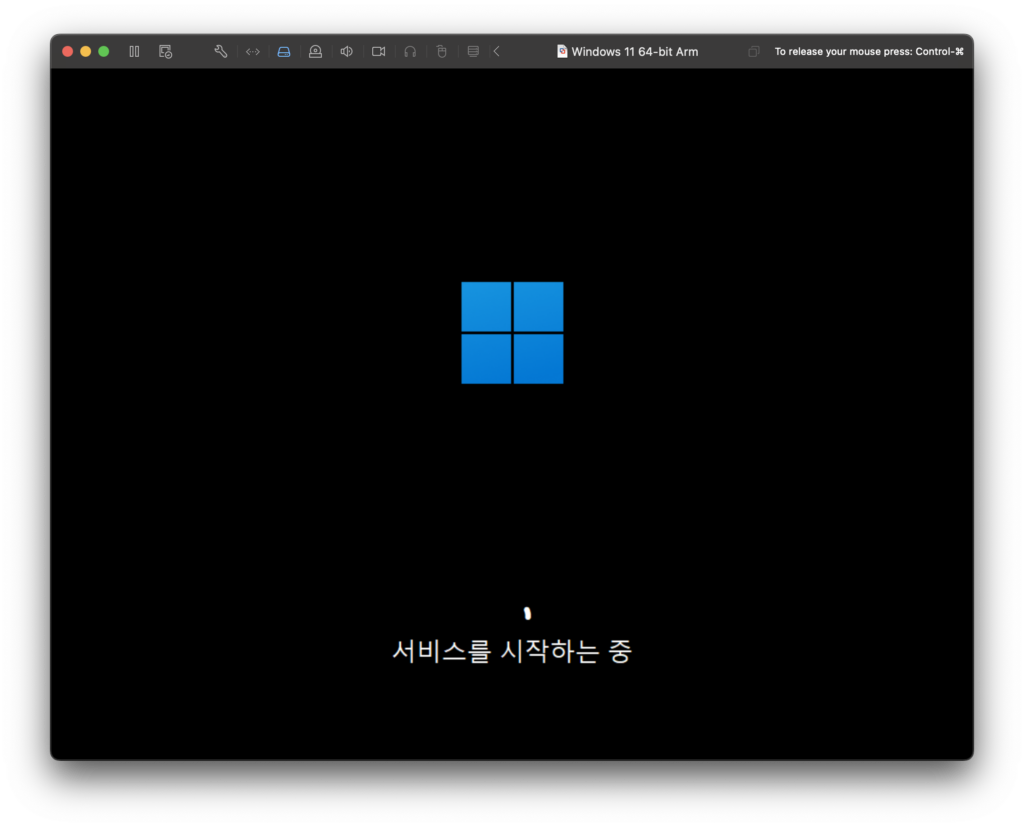The image size is (1024, 827).
Task: Click the Windows VM document icon beside the title
Action: tap(563, 51)
